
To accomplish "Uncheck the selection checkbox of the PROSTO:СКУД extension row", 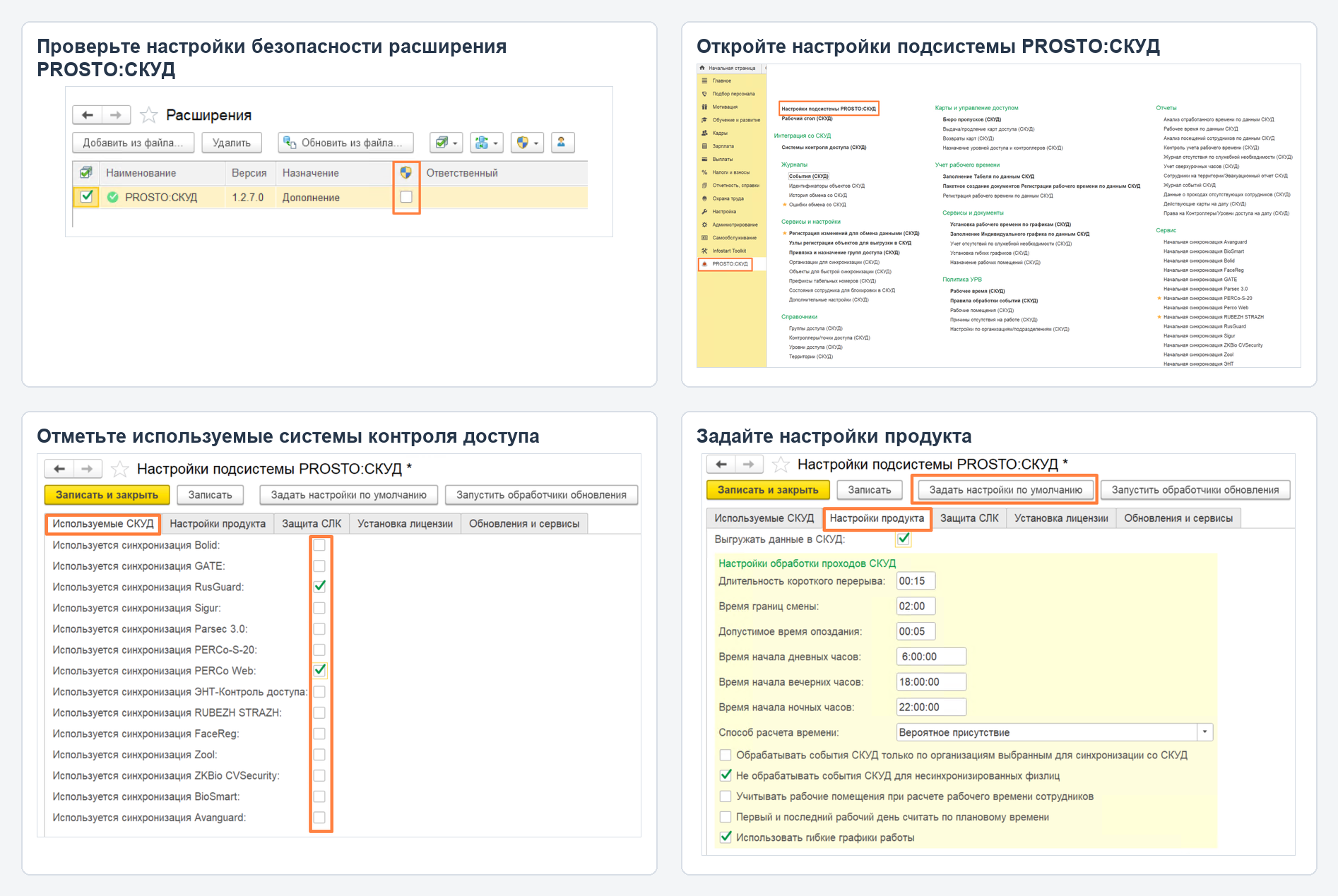I will (86, 197).
